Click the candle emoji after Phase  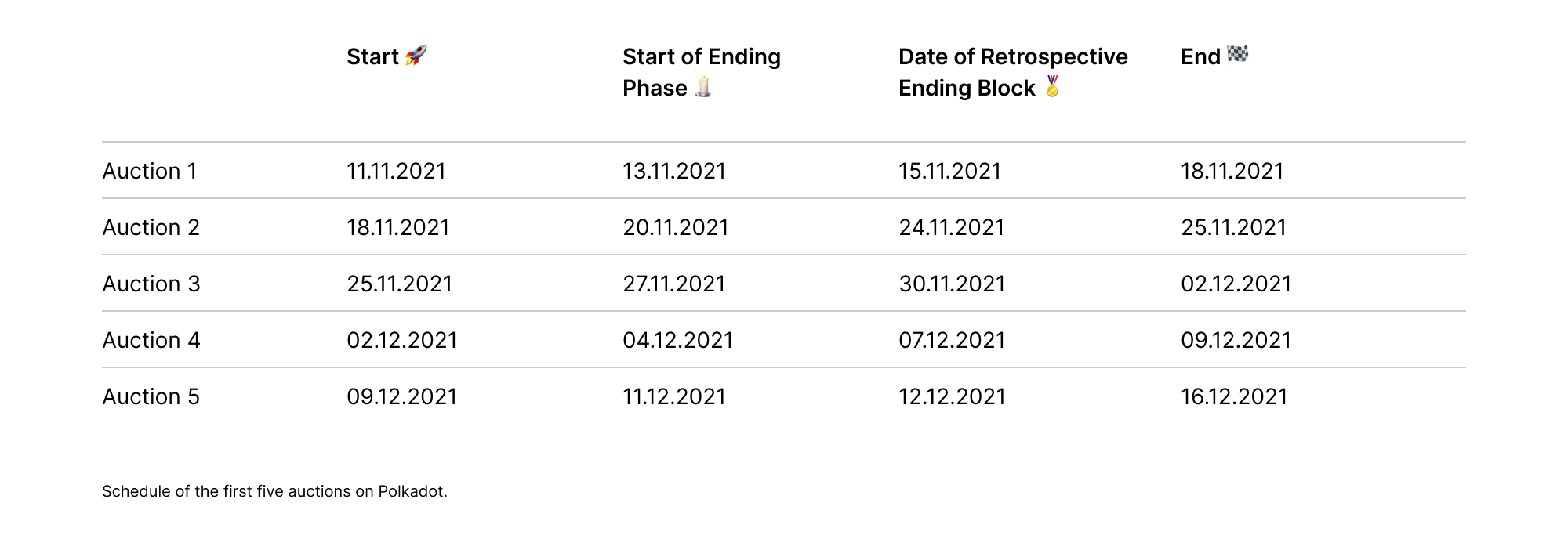tap(703, 87)
